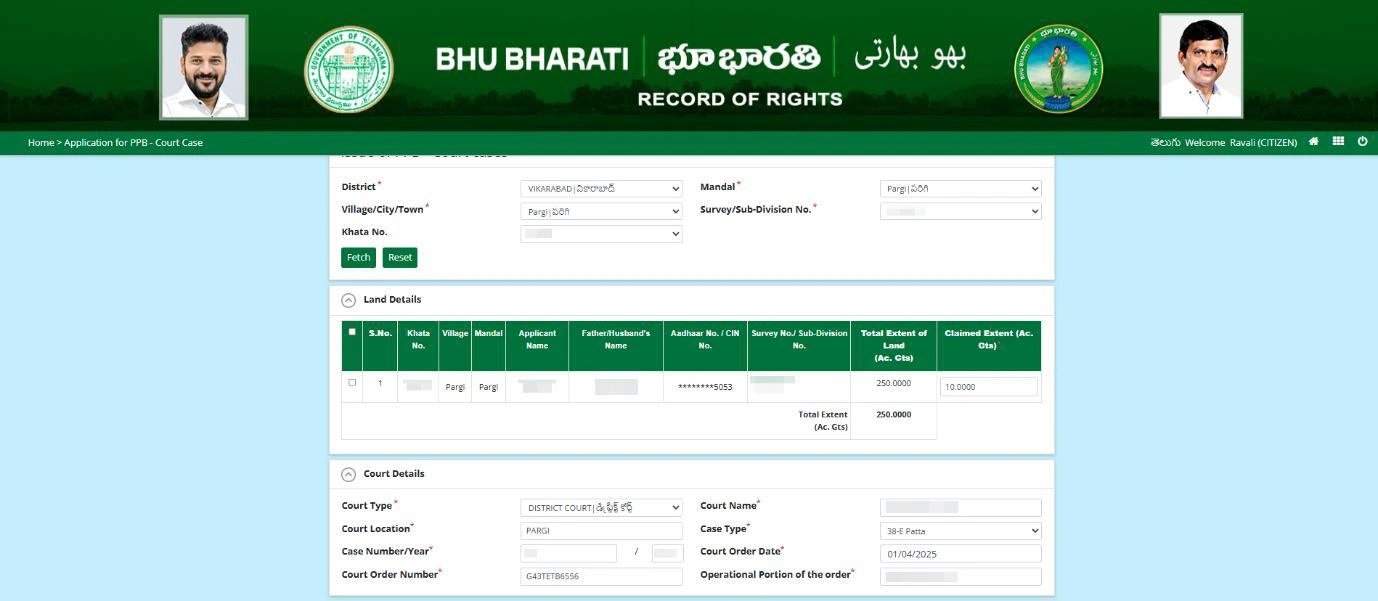This screenshot has width=1378, height=601.
Task: Click the power logout icon
Action: pos(1361,142)
